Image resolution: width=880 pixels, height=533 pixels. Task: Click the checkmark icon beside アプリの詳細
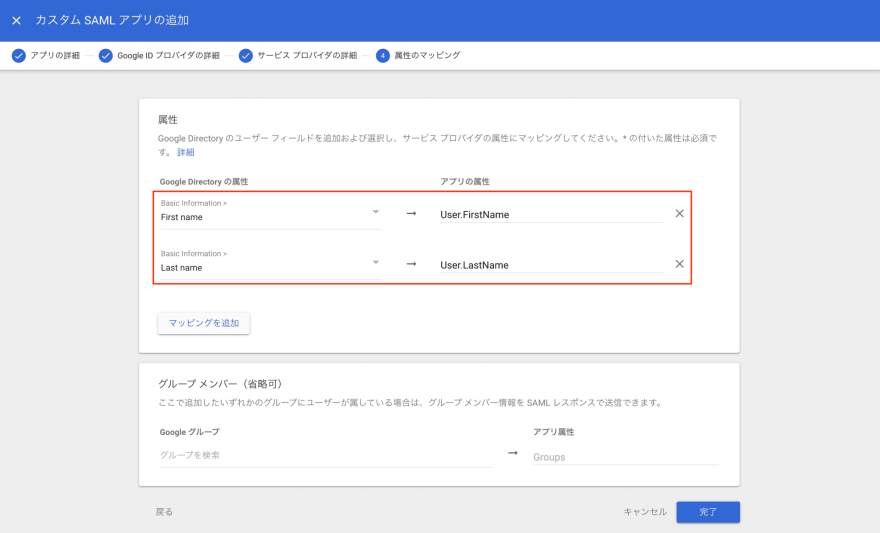[x=19, y=56]
